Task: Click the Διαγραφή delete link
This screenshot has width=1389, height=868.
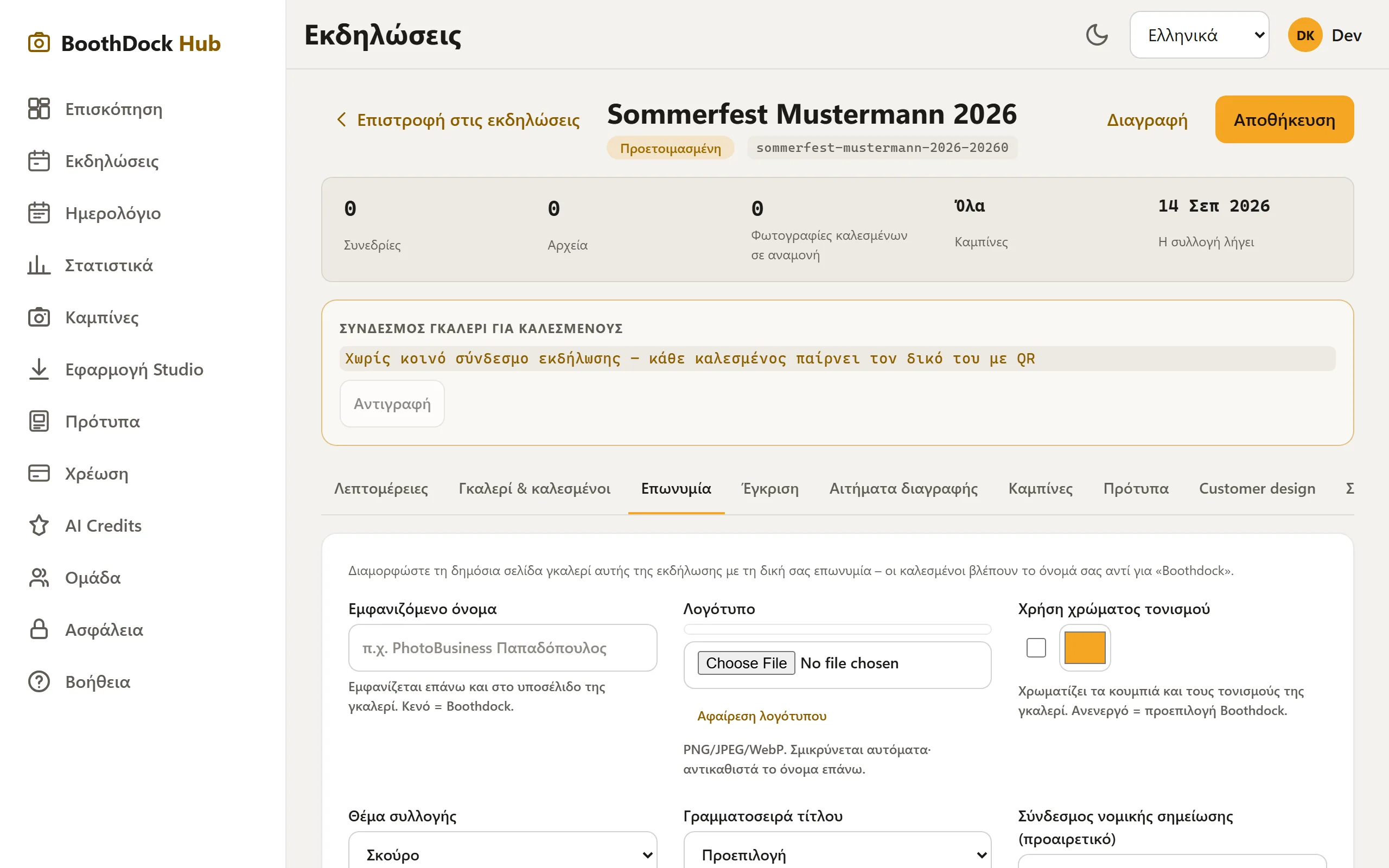Action: (1147, 119)
